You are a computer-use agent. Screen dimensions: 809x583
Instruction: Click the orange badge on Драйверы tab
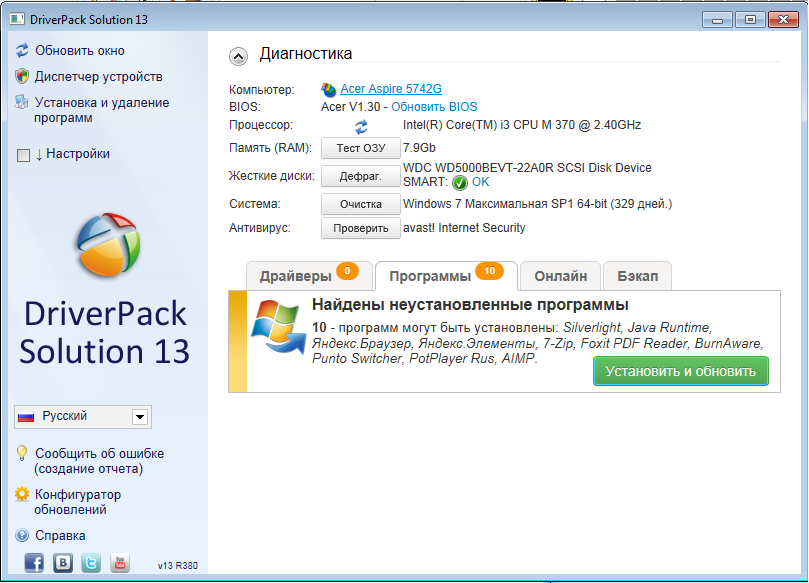point(347,271)
